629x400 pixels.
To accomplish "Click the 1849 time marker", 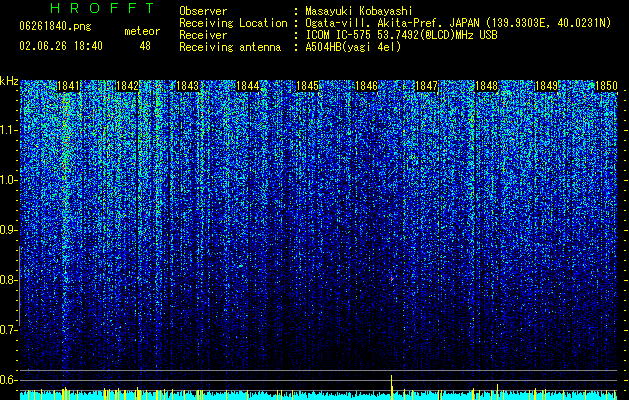I will [x=546, y=86].
